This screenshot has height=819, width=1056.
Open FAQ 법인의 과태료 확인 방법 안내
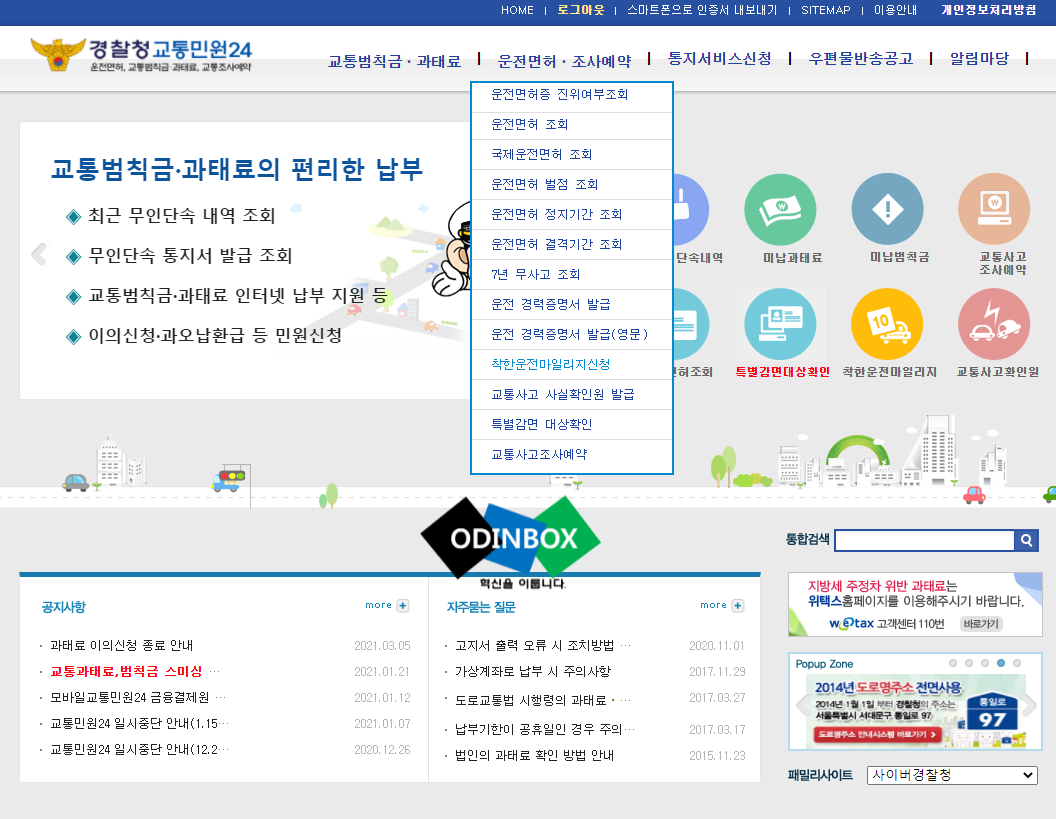pos(534,756)
